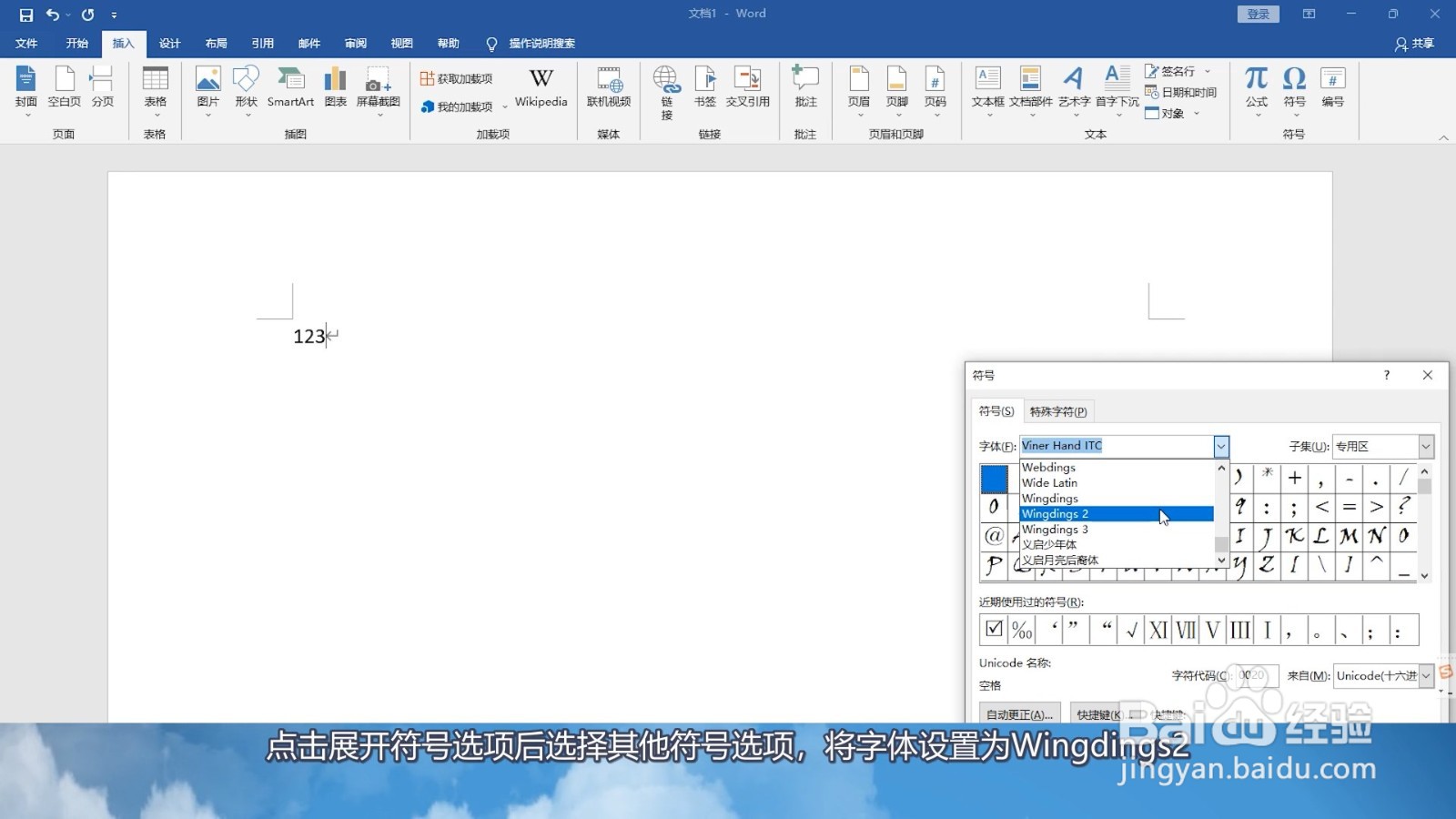Click Date & Time (日期和时间)
Screen dimensions: 1456x819
point(1180,92)
